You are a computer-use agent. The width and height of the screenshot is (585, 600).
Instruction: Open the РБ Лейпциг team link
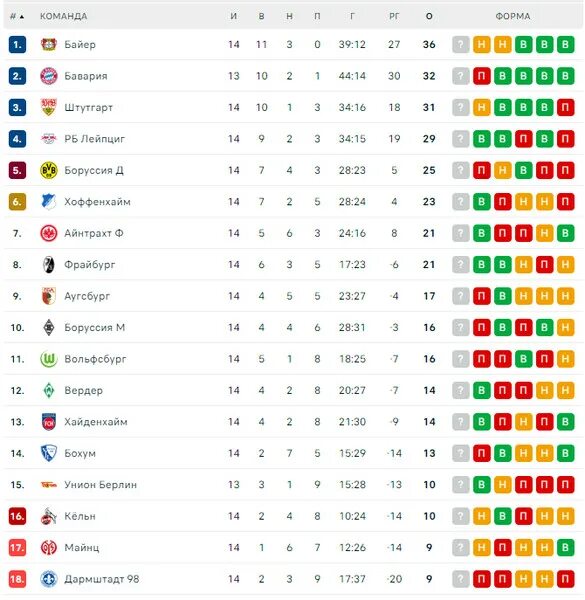click(x=95, y=139)
